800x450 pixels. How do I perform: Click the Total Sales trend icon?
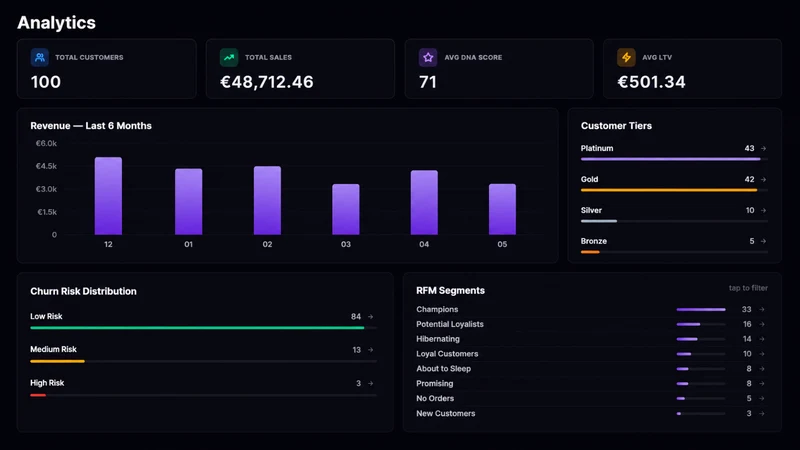click(229, 57)
